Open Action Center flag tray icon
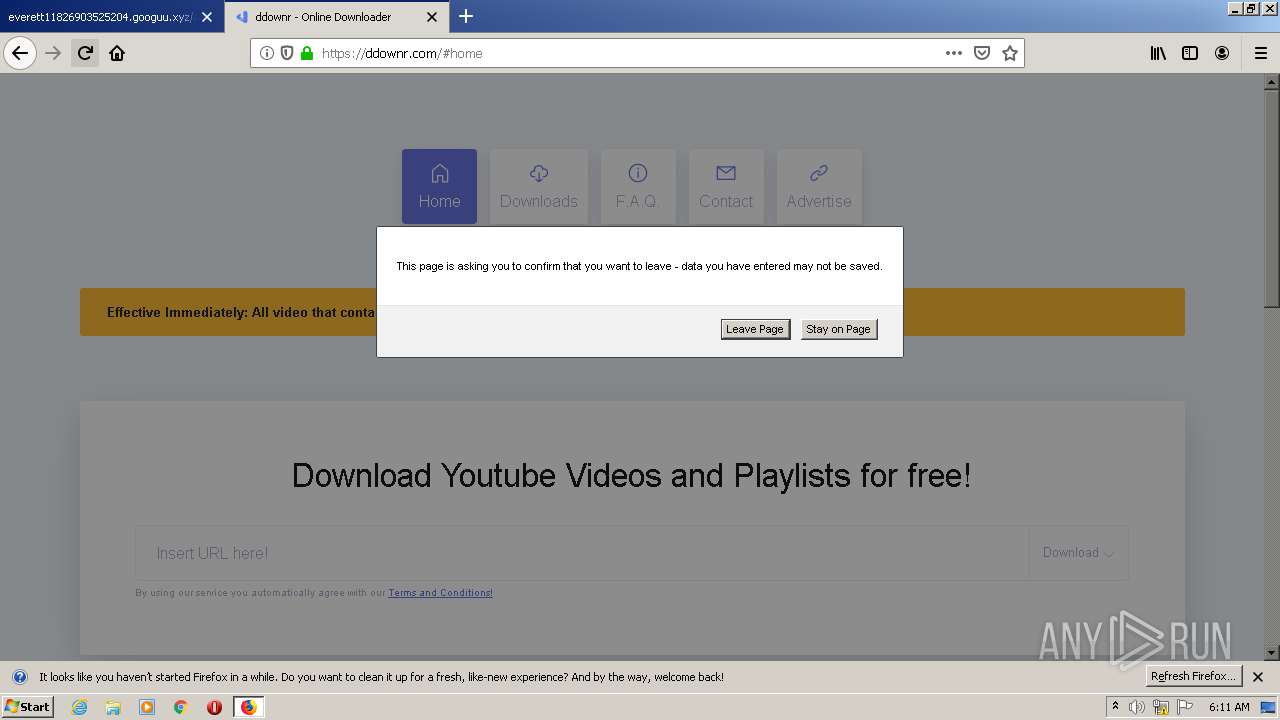This screenshot has height=720, width=1280. click(1185, 707)
